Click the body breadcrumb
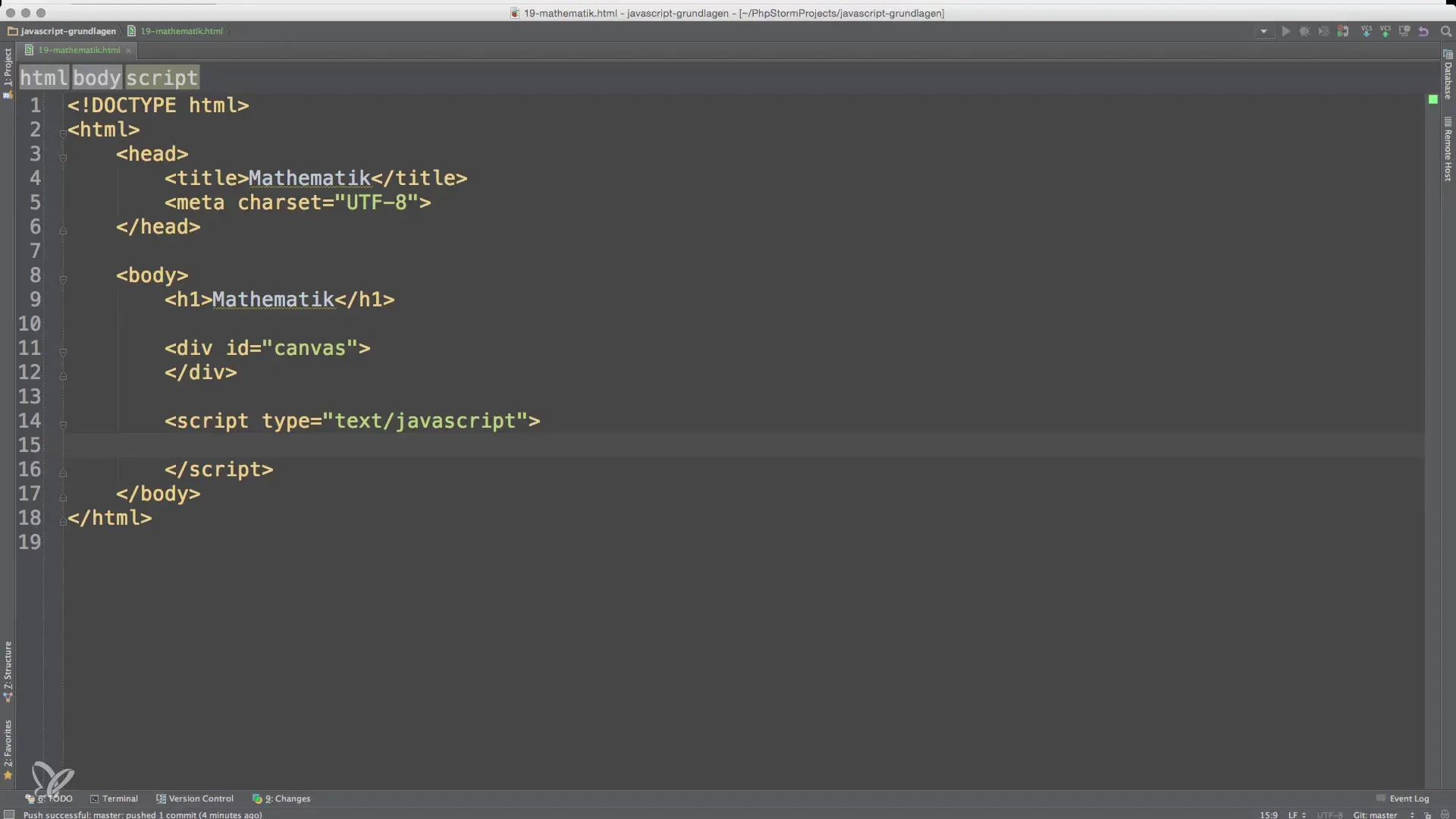The width and height of the screenshot is (1456, 819). point(97,77)
